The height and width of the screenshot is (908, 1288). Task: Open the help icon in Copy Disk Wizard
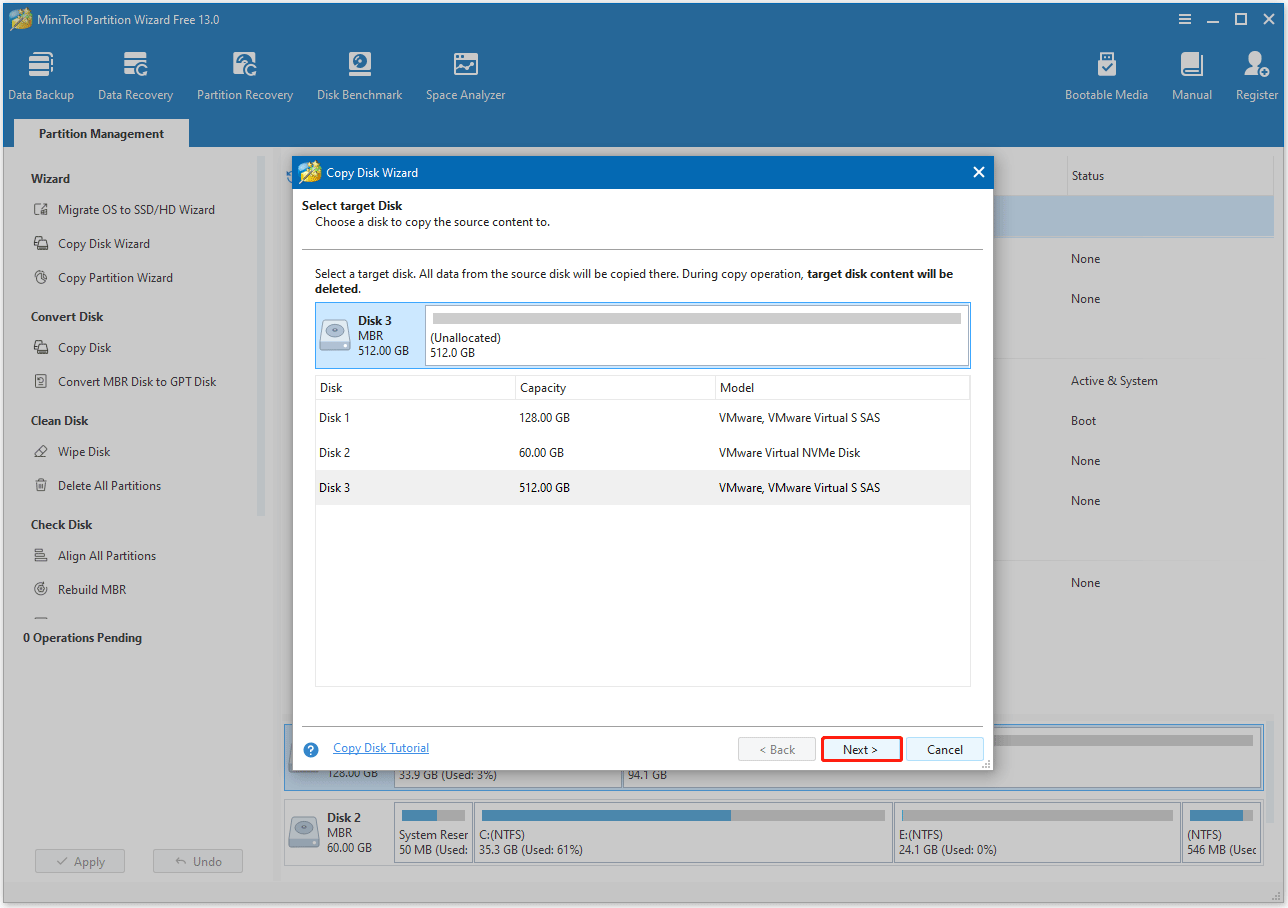click(x=310, y=748)
